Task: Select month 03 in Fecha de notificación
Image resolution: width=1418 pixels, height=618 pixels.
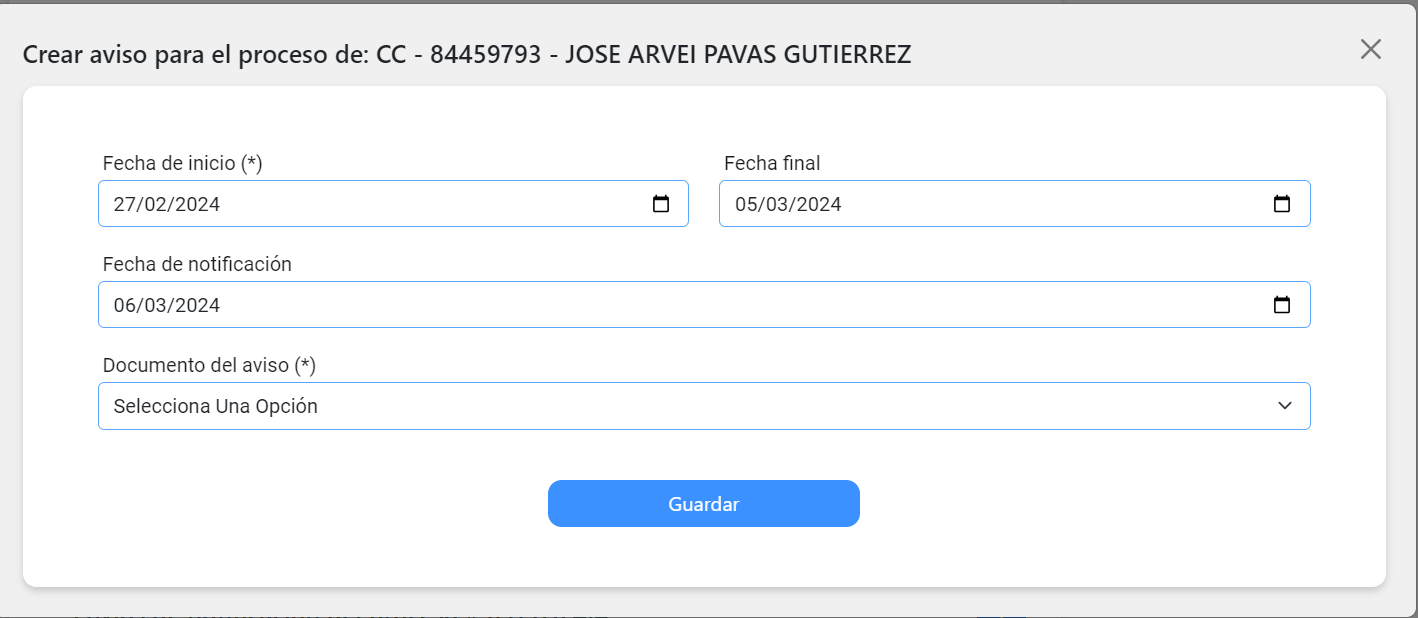Action: (x=154, y=305)
